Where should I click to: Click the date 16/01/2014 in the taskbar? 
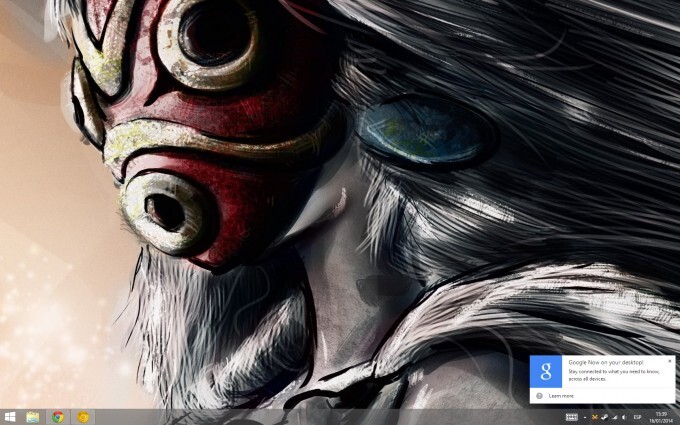click(x=661, y=420)
